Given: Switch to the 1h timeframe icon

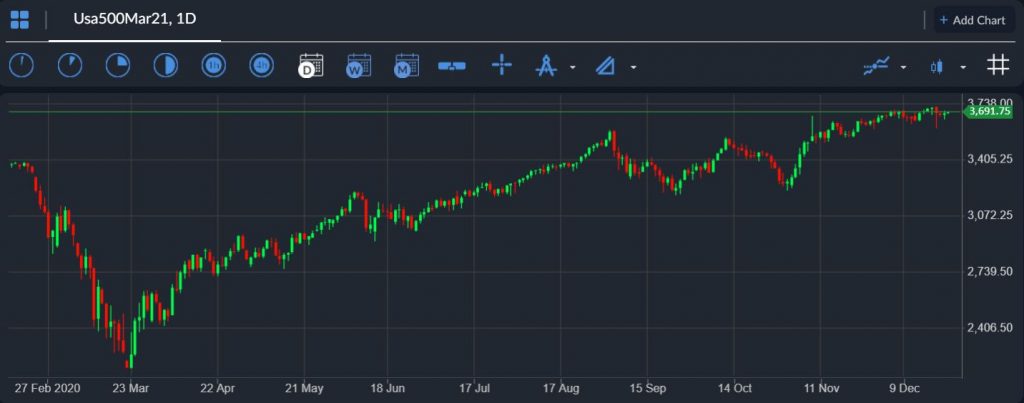Looking at the screenshot, I should (214, 66).
